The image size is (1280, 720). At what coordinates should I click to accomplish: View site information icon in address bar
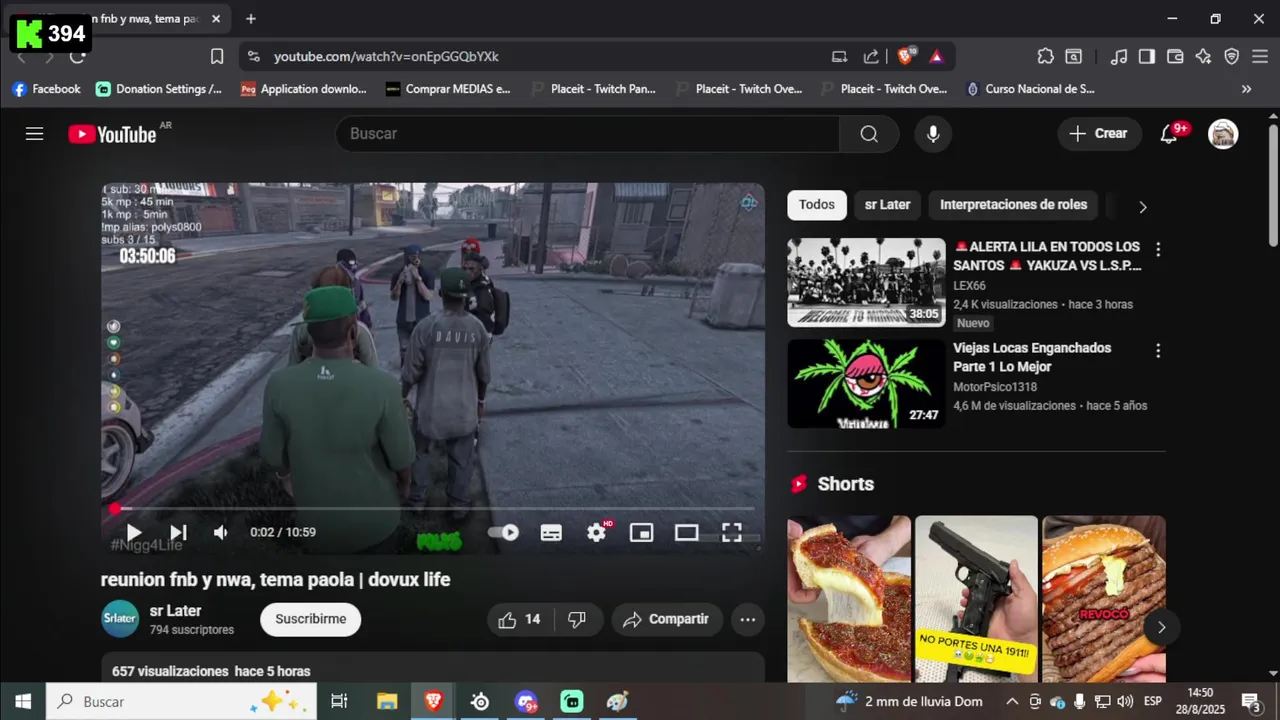[254, 57]
